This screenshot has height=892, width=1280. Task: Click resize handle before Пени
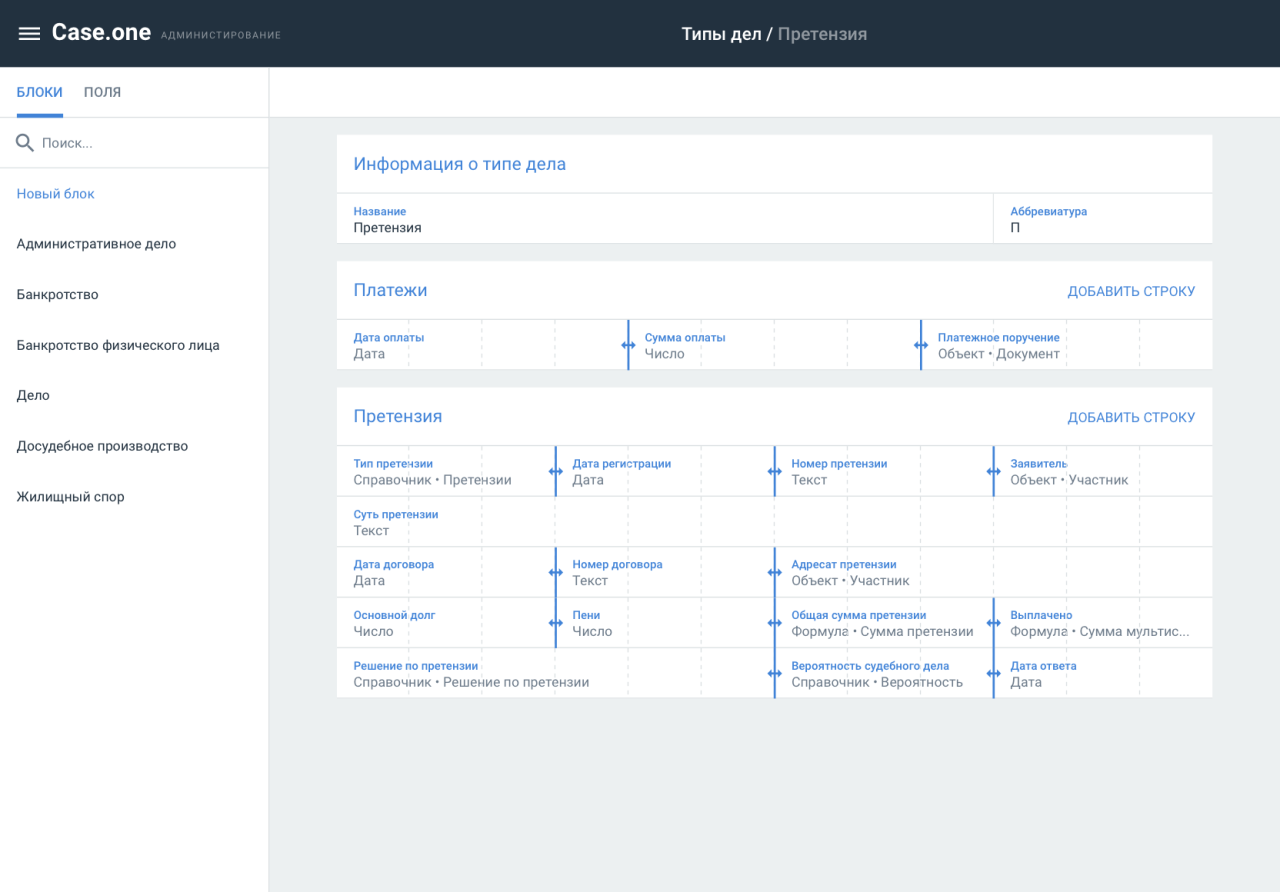[x=556, y=623]
